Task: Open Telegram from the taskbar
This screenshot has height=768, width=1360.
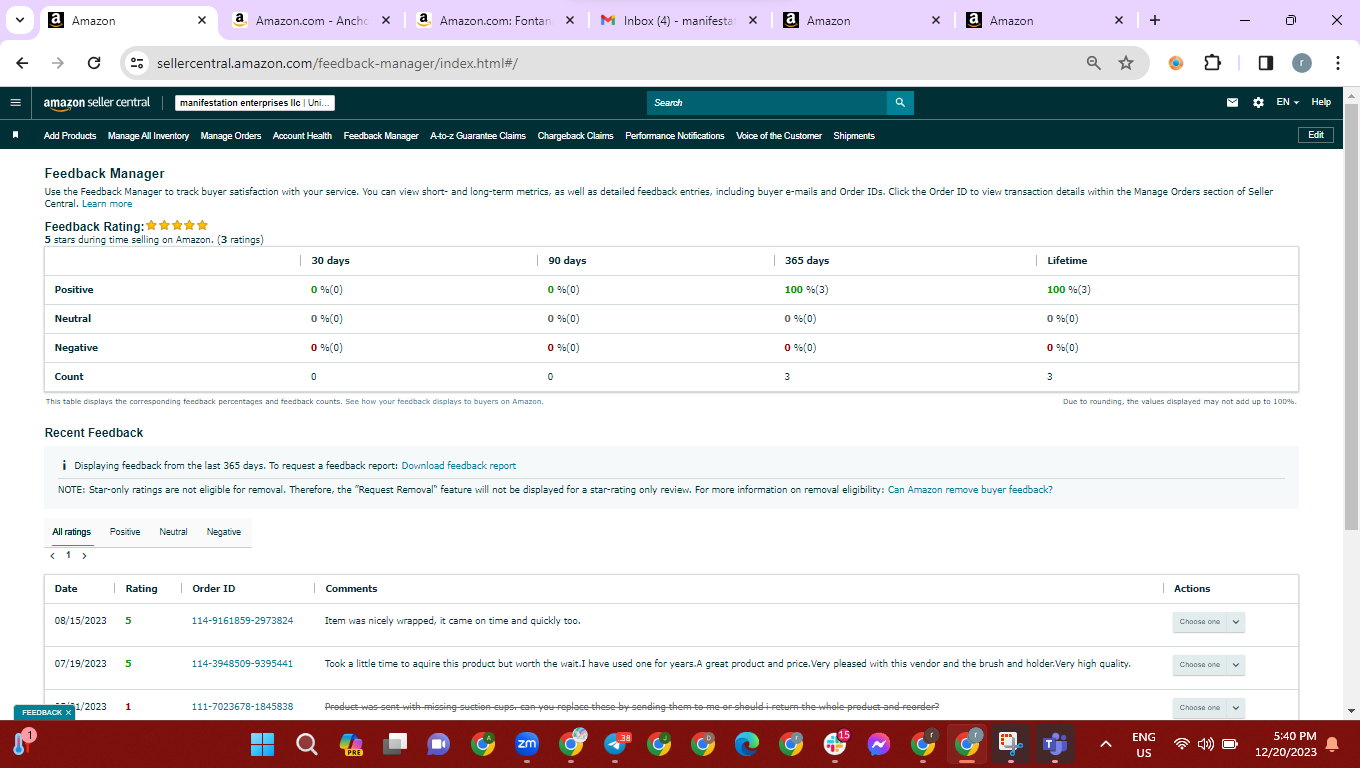Action: click(615, 744)
